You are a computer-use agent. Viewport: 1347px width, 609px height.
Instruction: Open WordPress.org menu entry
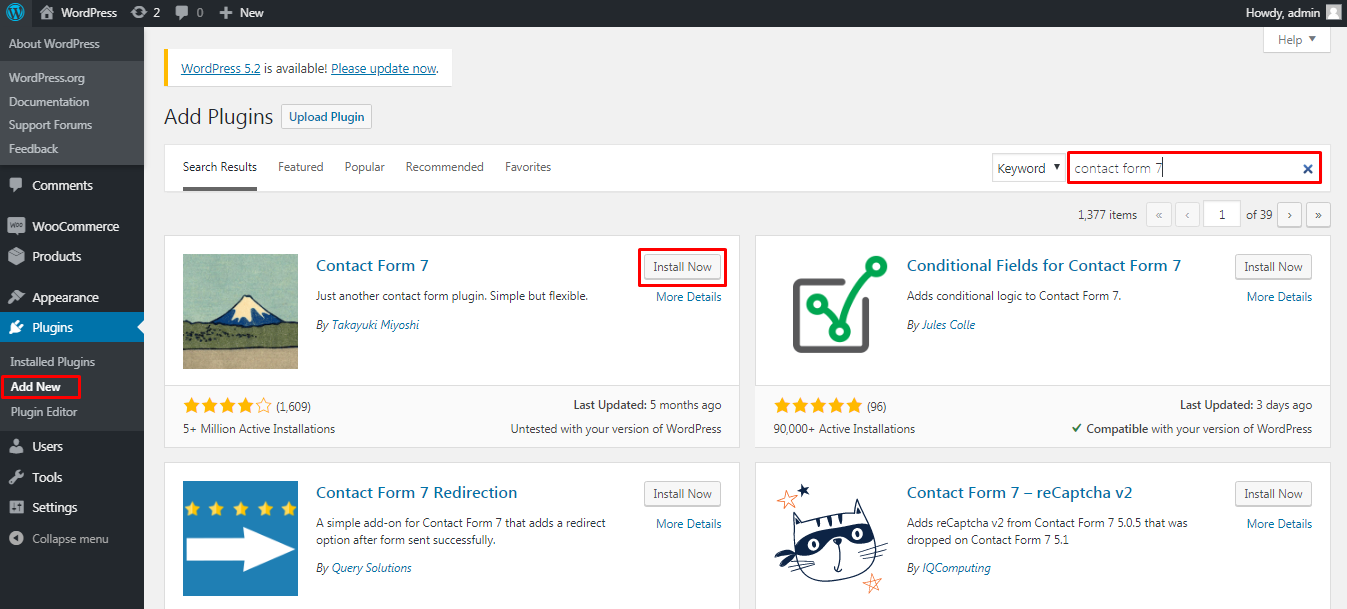click(47, 78)
